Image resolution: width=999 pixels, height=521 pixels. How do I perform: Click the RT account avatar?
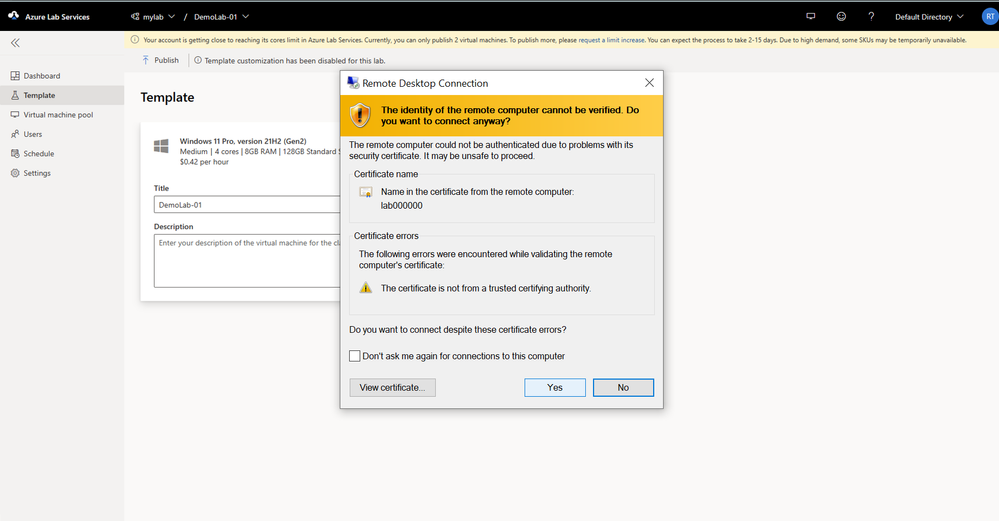[x=990, y=17]
